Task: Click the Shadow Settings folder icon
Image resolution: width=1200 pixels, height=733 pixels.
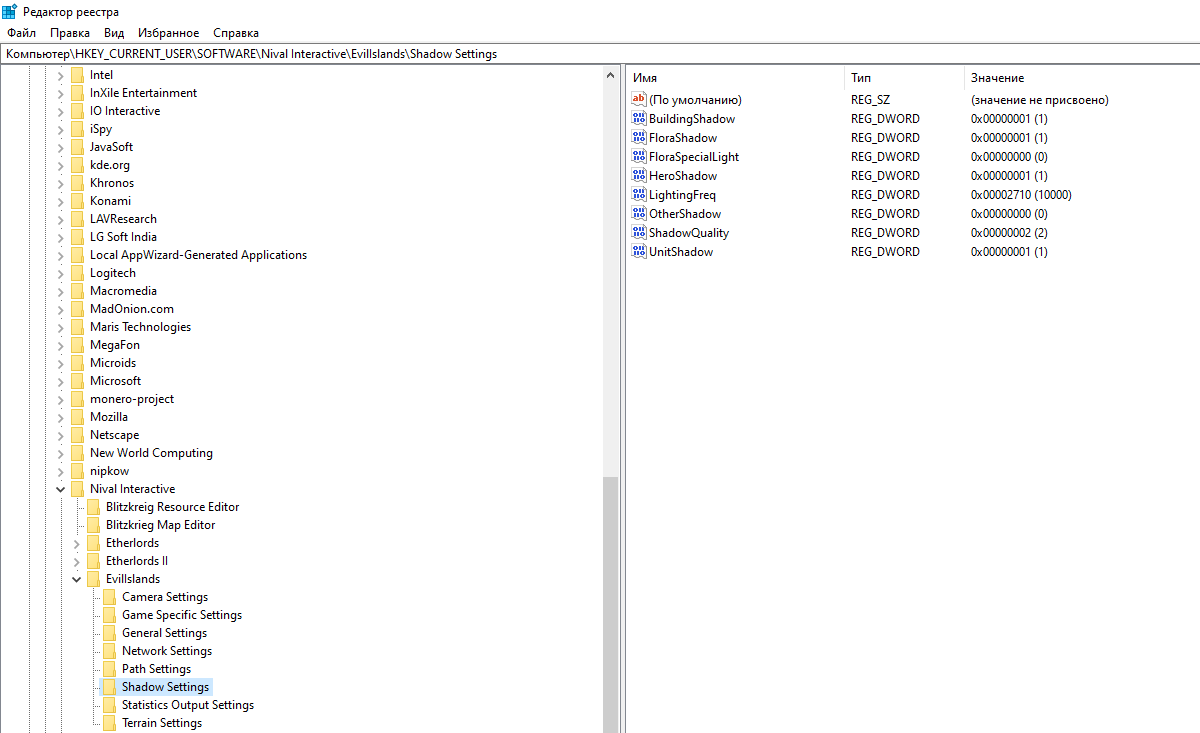Action: [110, 687]
